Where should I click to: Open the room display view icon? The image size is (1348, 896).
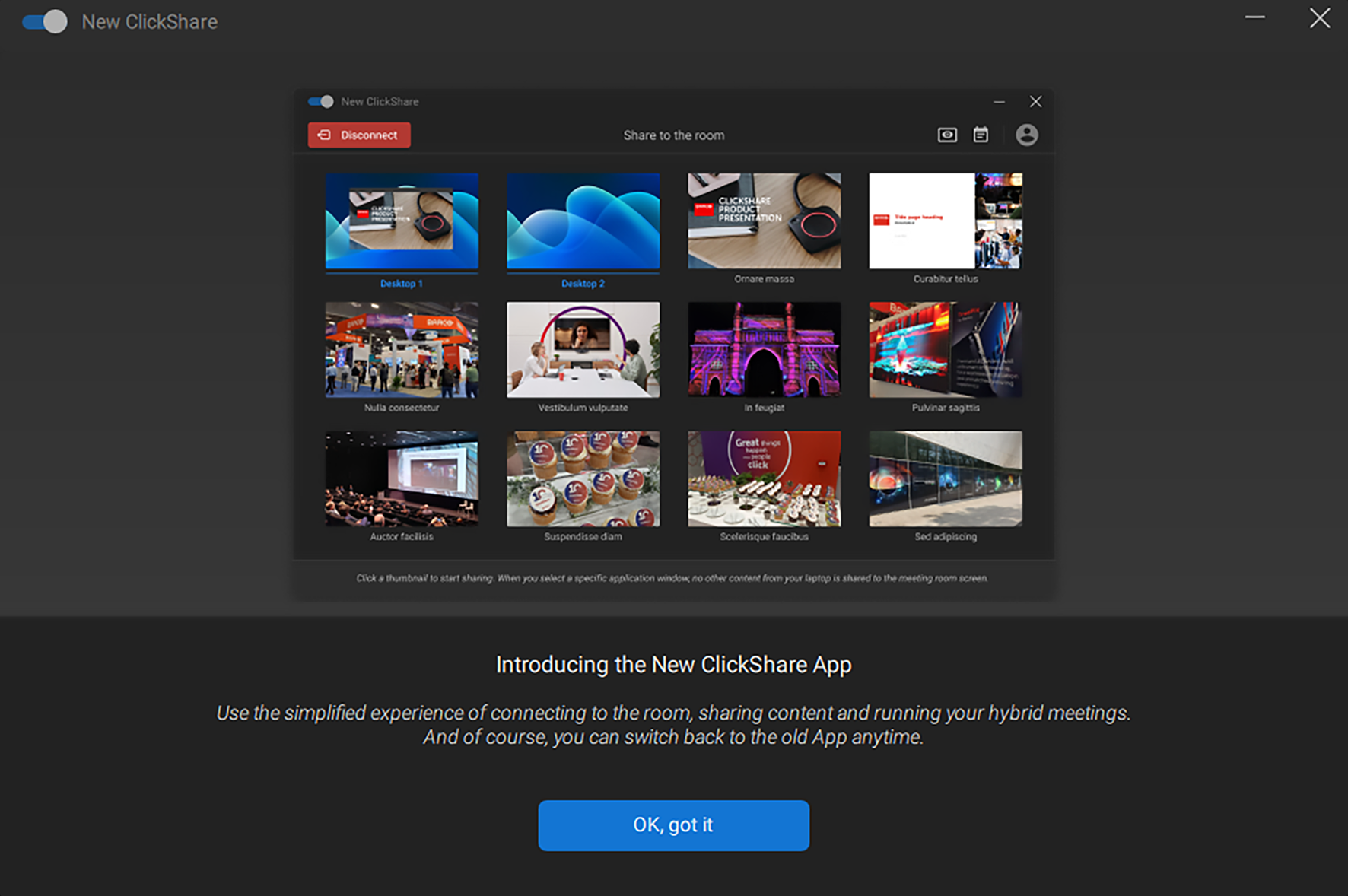947,135
